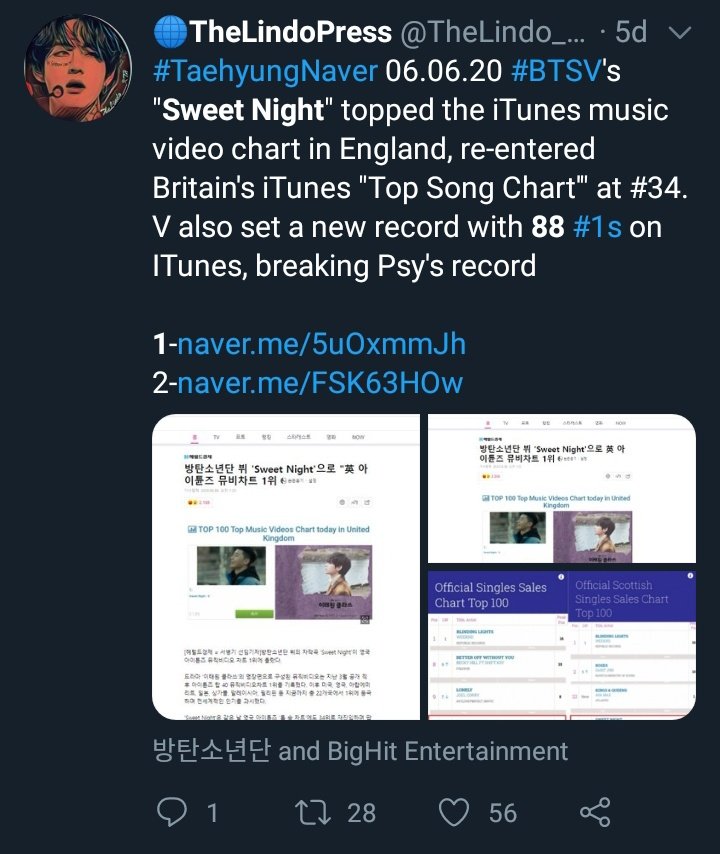The image size is (720, 854).
Task: View the Official Scottish Singles Chart image
Action: point(632,644)
